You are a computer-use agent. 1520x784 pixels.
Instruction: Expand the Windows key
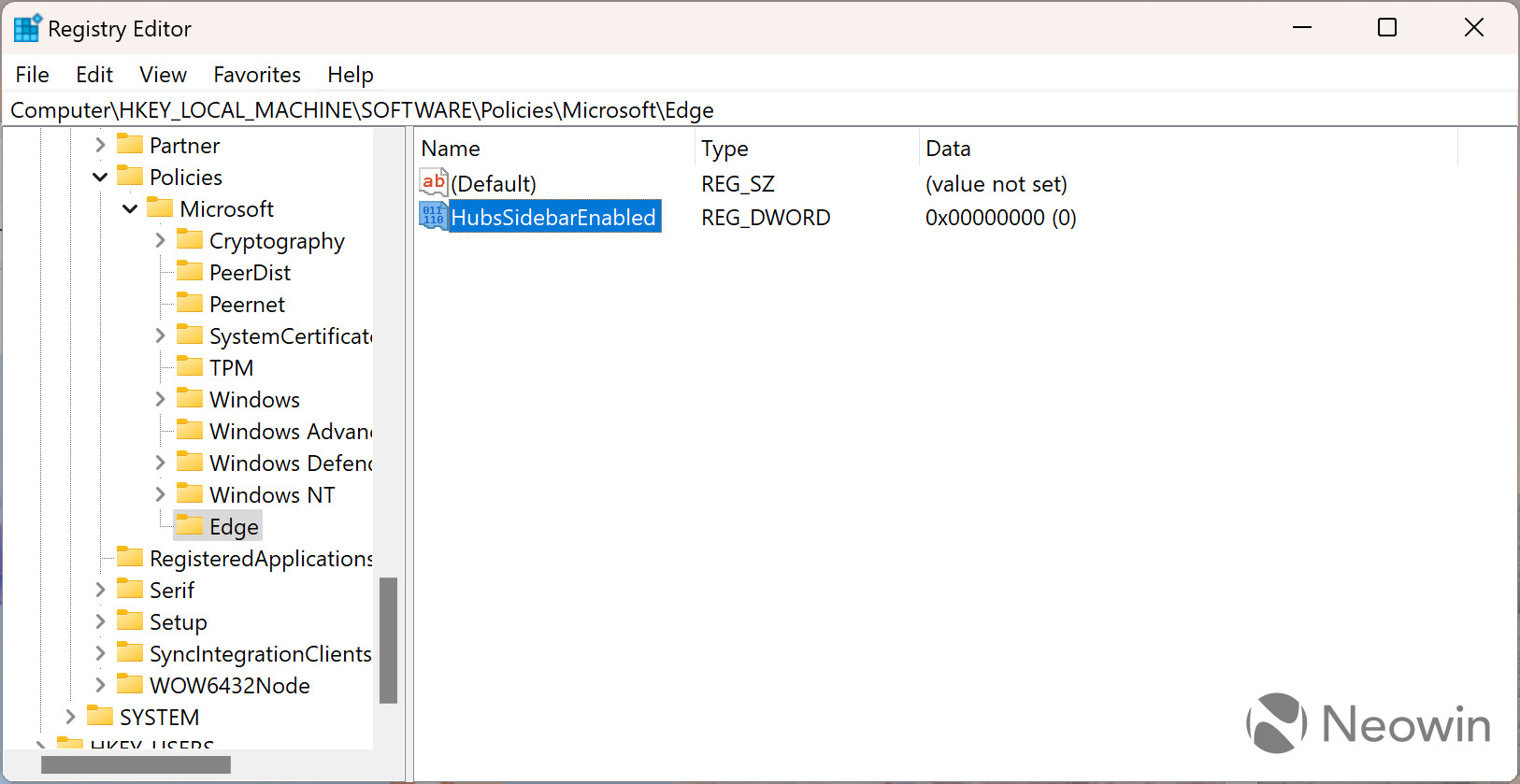(x=160, y=400)
